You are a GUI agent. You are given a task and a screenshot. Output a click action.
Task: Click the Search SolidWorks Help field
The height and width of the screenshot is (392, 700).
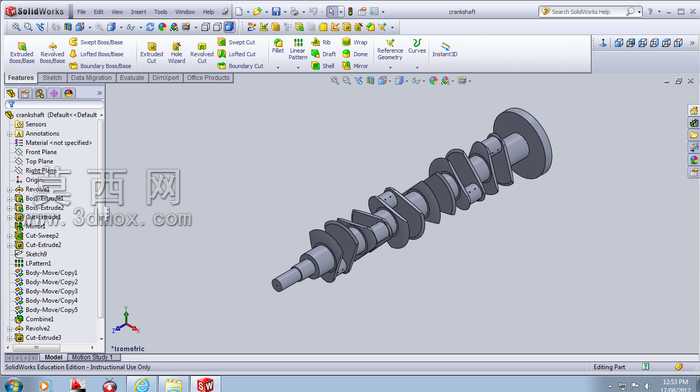(x=585, y=12)
